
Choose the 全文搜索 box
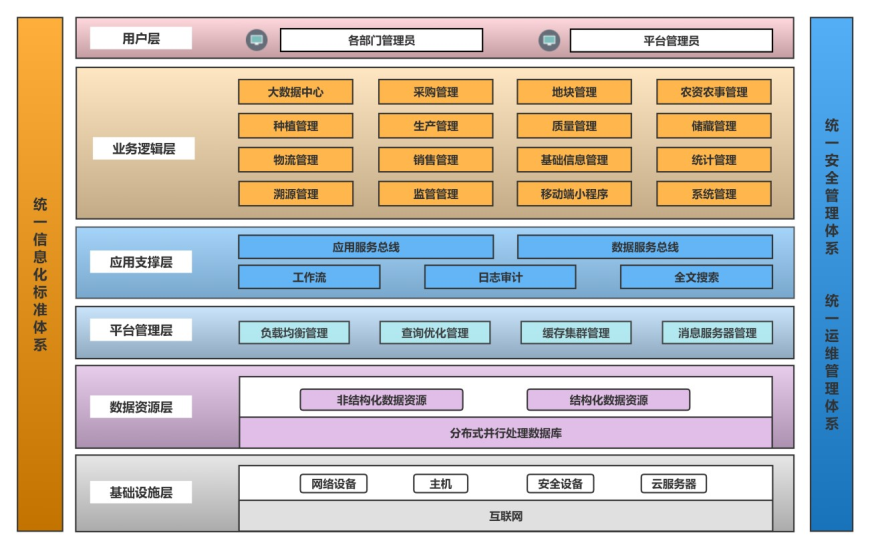[696, 277]
